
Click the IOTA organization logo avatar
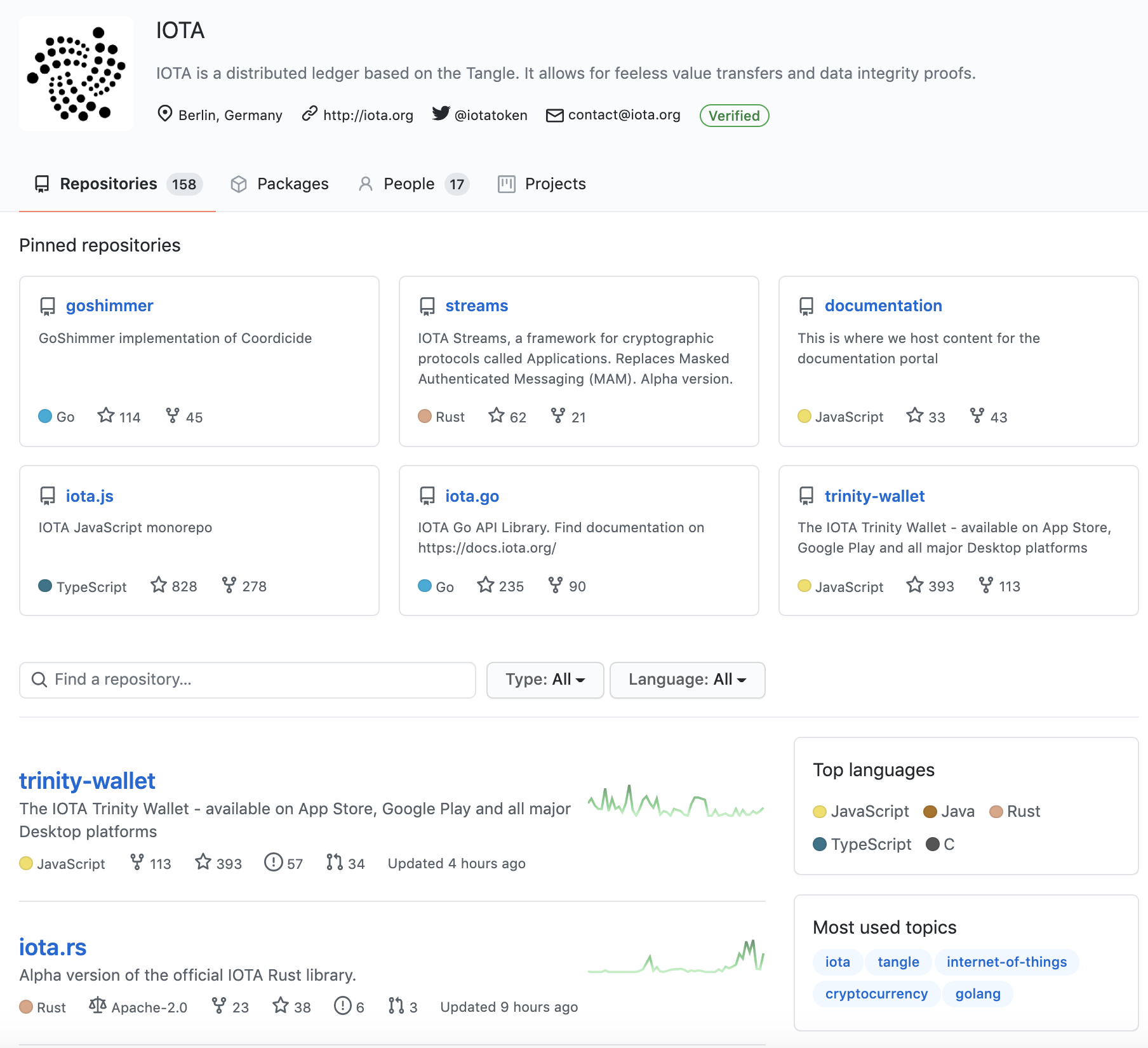76,74
